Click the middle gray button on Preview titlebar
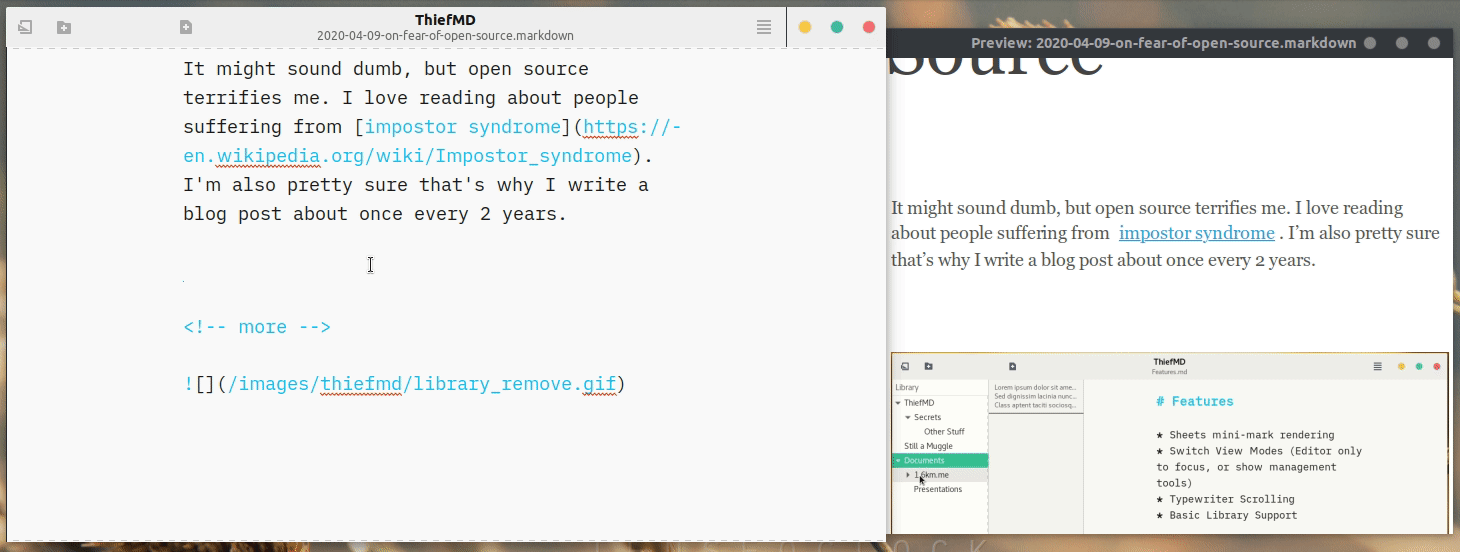This screenshot has height=552, width=1460. pyautogui.click(x=1402, y=43)
